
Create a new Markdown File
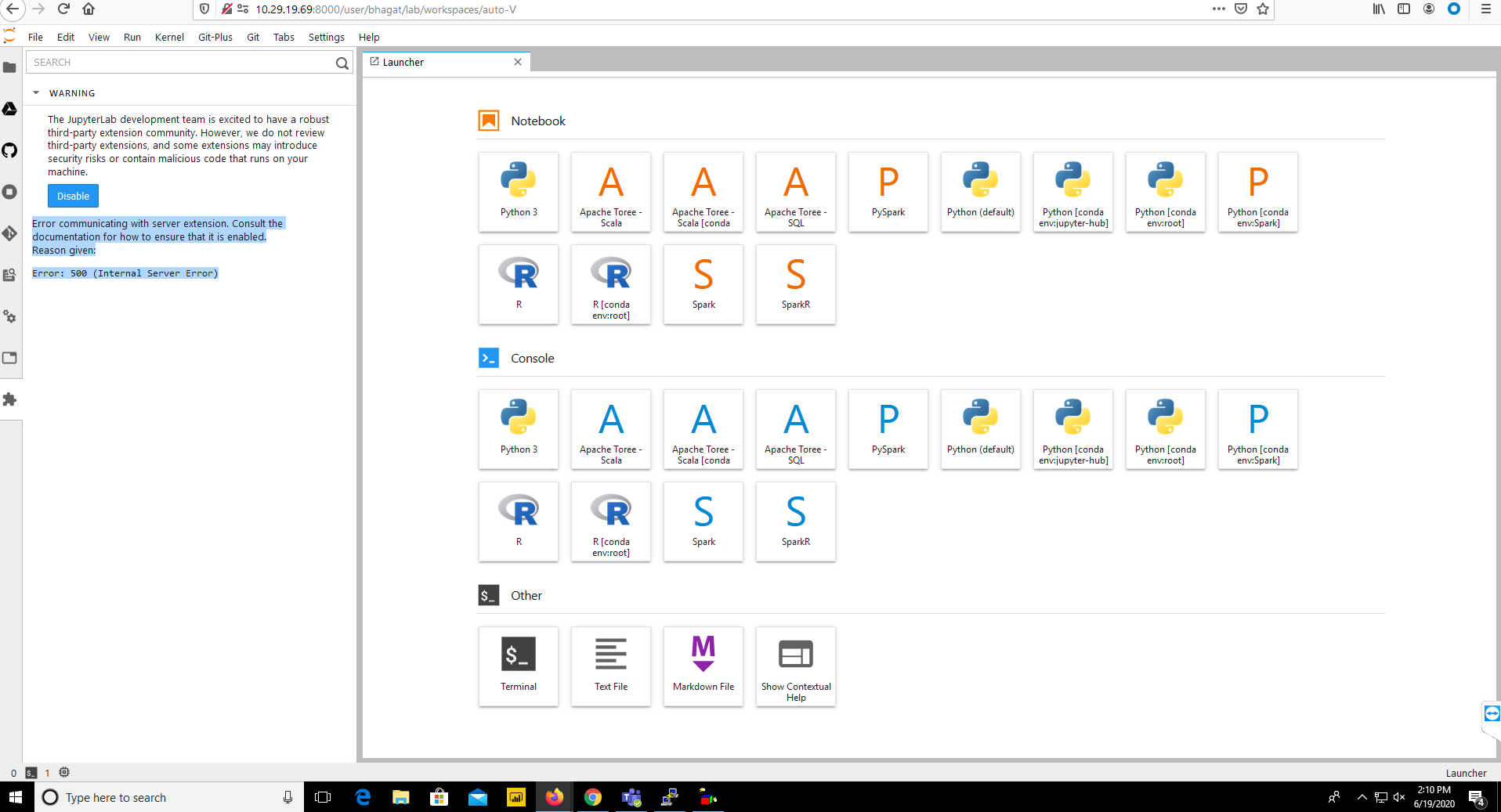click(x=703, y=666)
